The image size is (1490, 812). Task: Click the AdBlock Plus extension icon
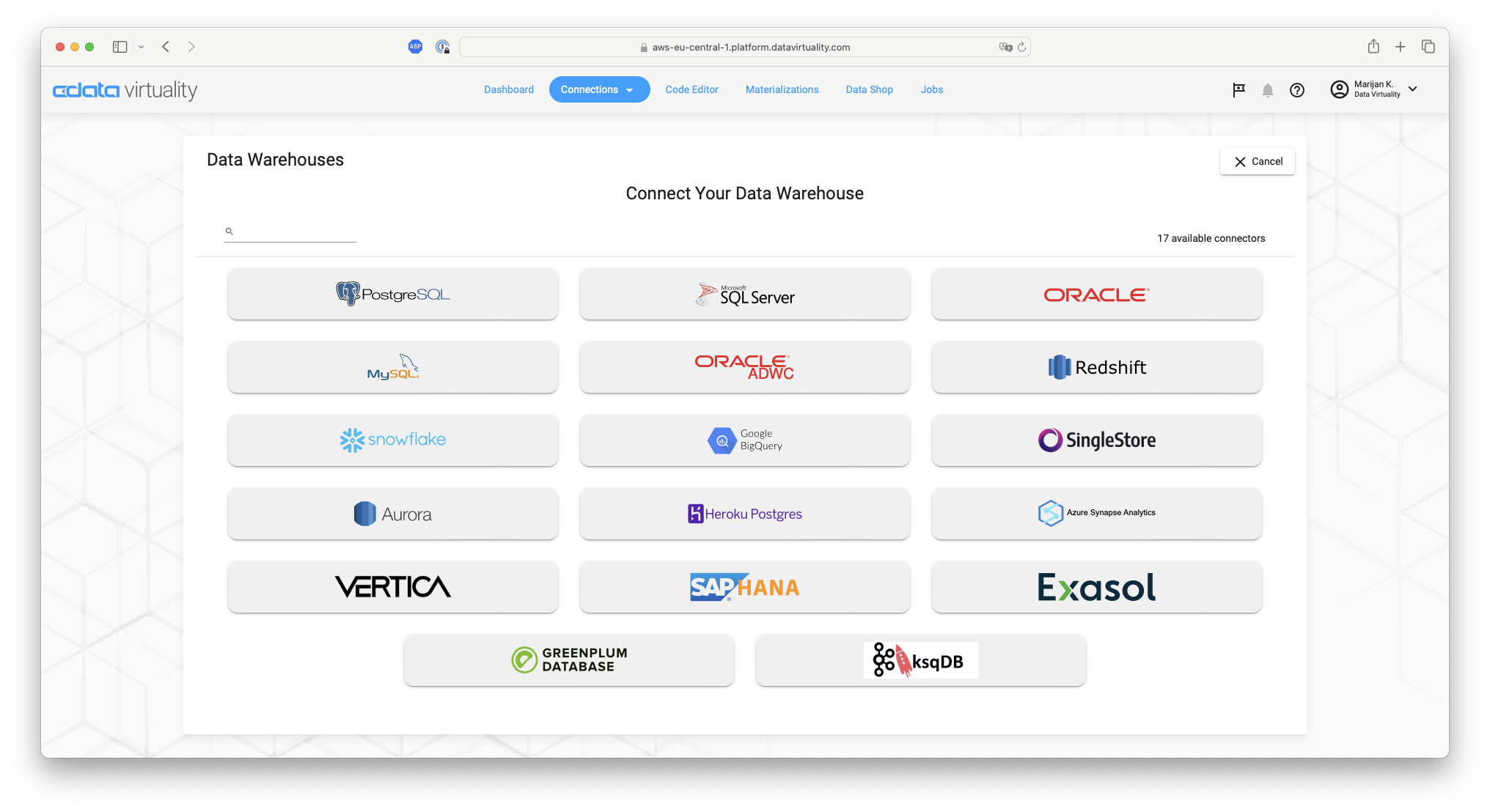[x=415, y=47]
